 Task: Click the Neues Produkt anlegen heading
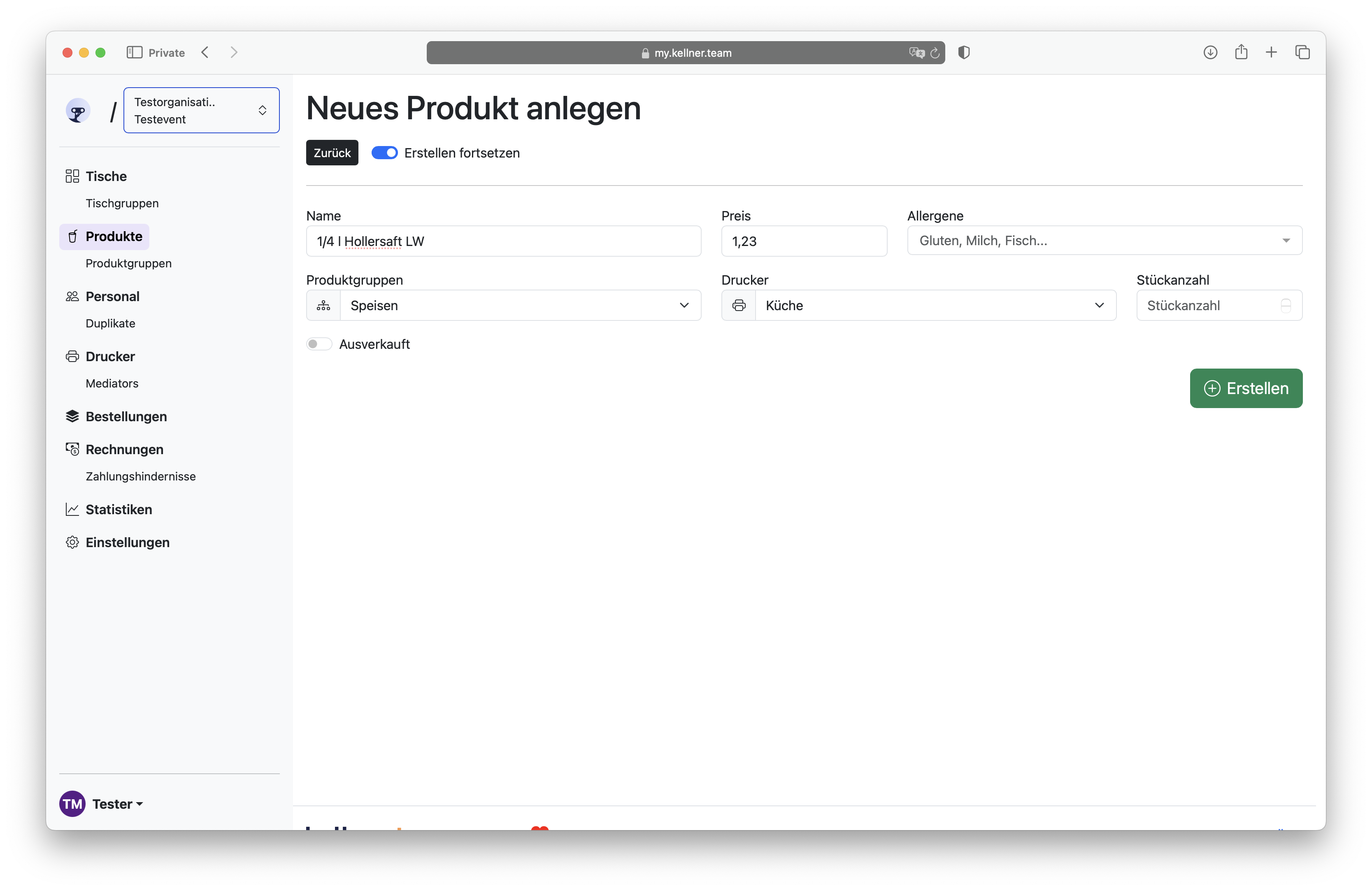pos(473,108)
